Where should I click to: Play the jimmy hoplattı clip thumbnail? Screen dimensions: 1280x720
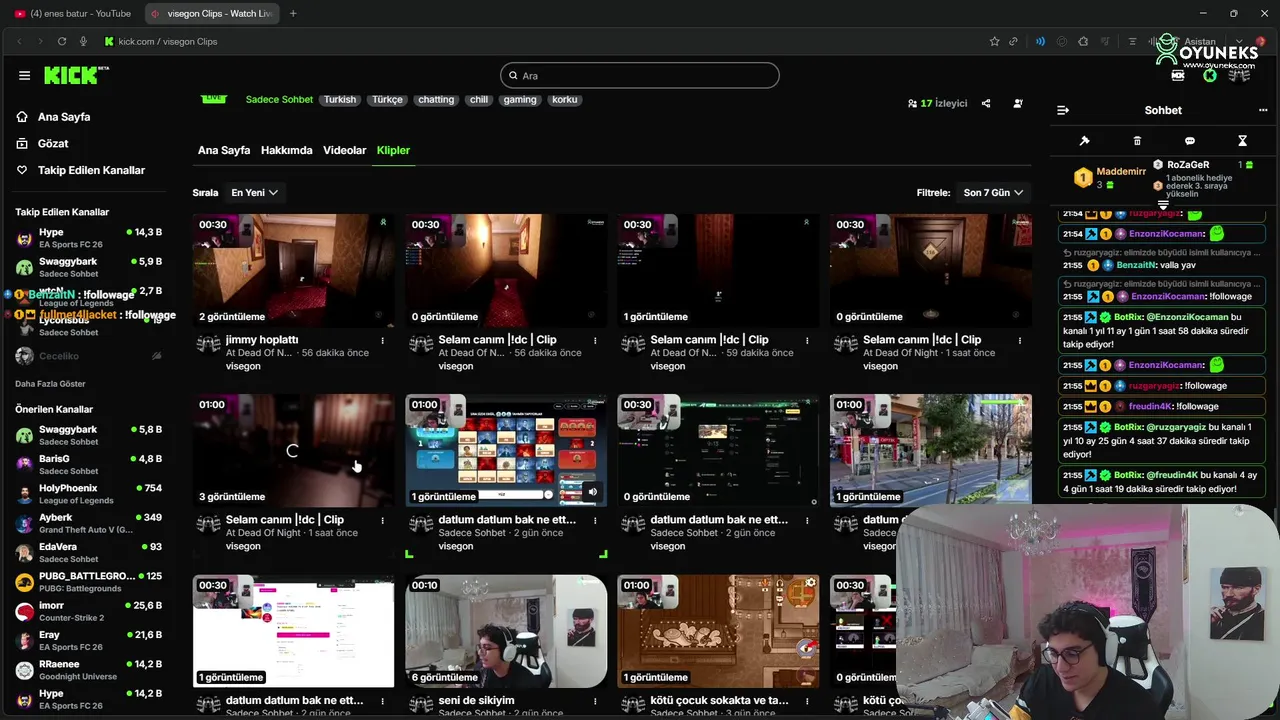294,270
